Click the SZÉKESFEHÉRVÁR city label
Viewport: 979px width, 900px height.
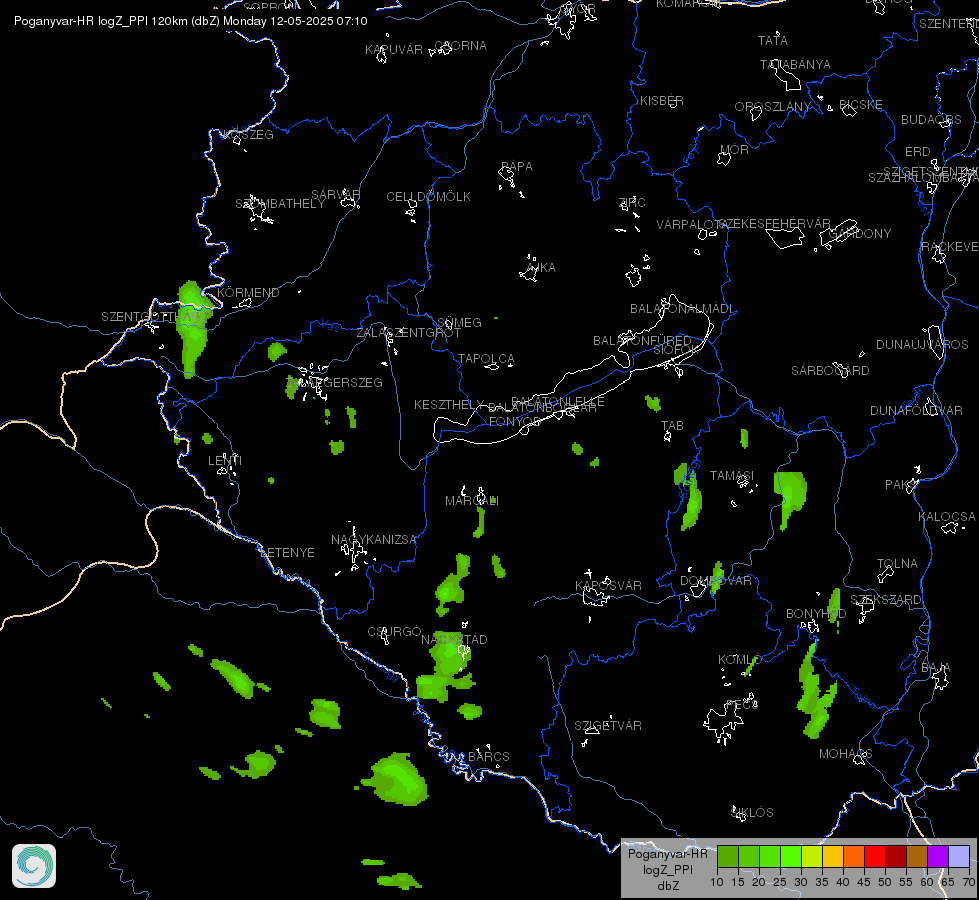(x=774, y=224)
